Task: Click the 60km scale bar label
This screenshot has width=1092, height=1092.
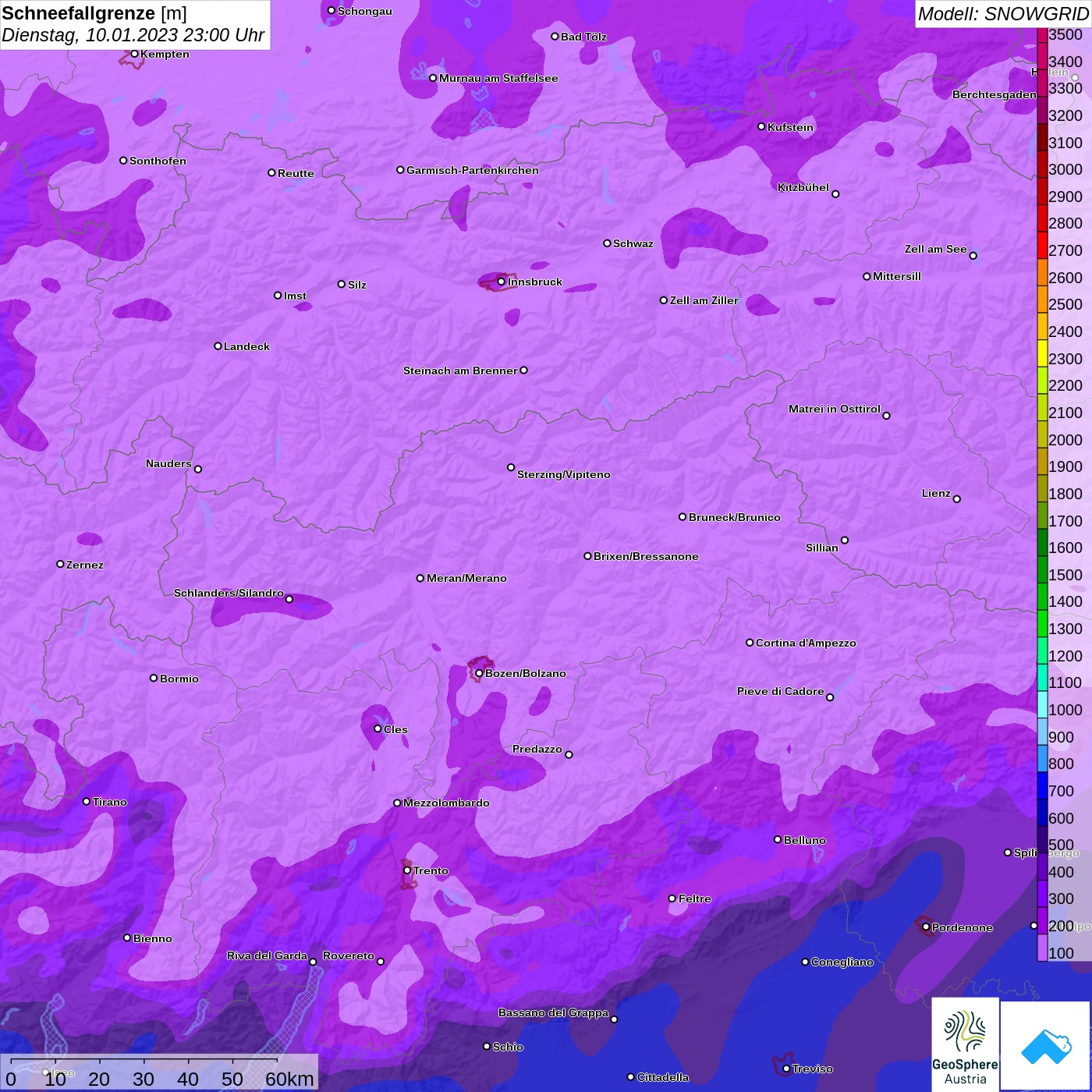Action: [289, 1079]
